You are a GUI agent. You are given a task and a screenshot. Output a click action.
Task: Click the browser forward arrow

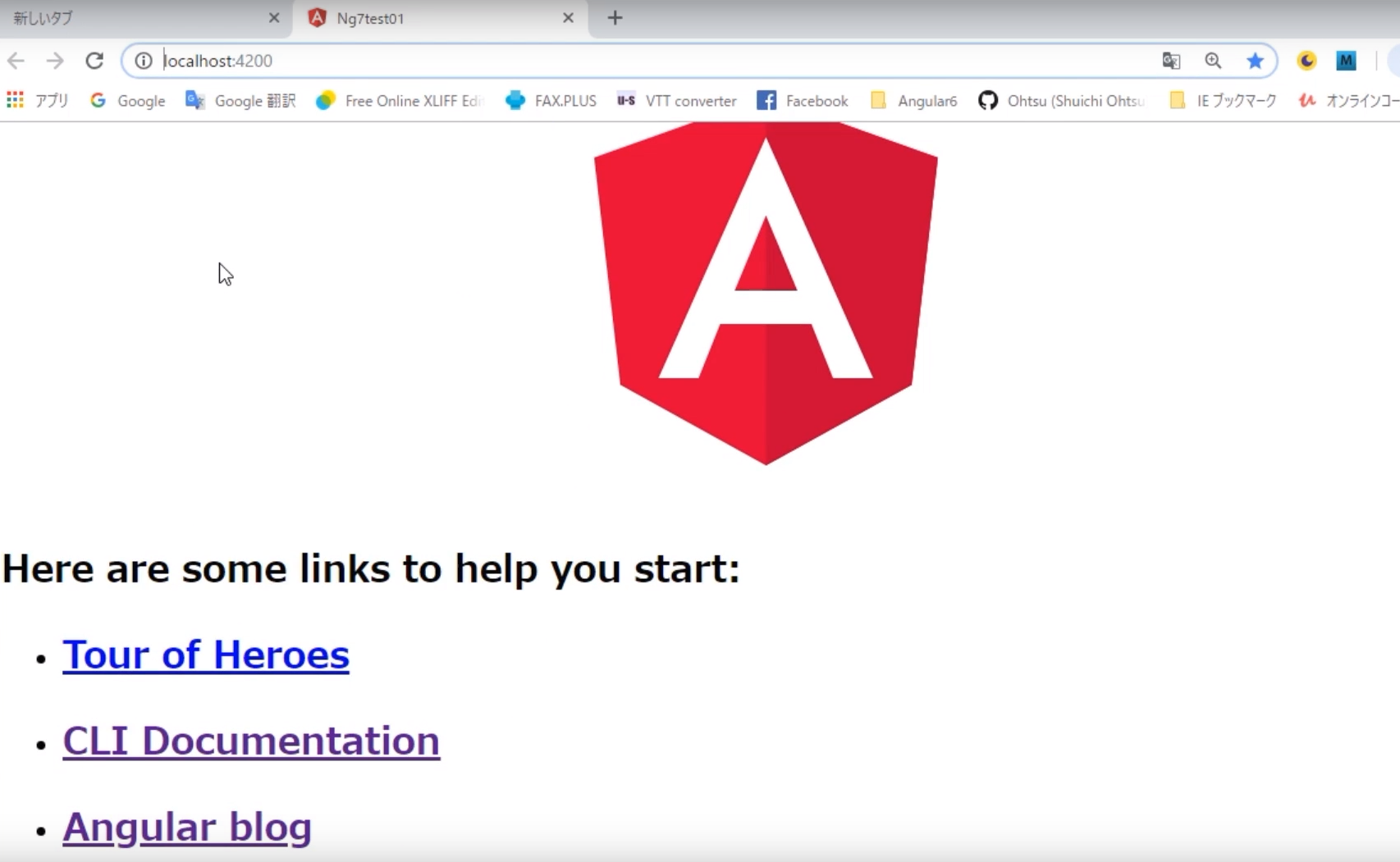point(55,61)
